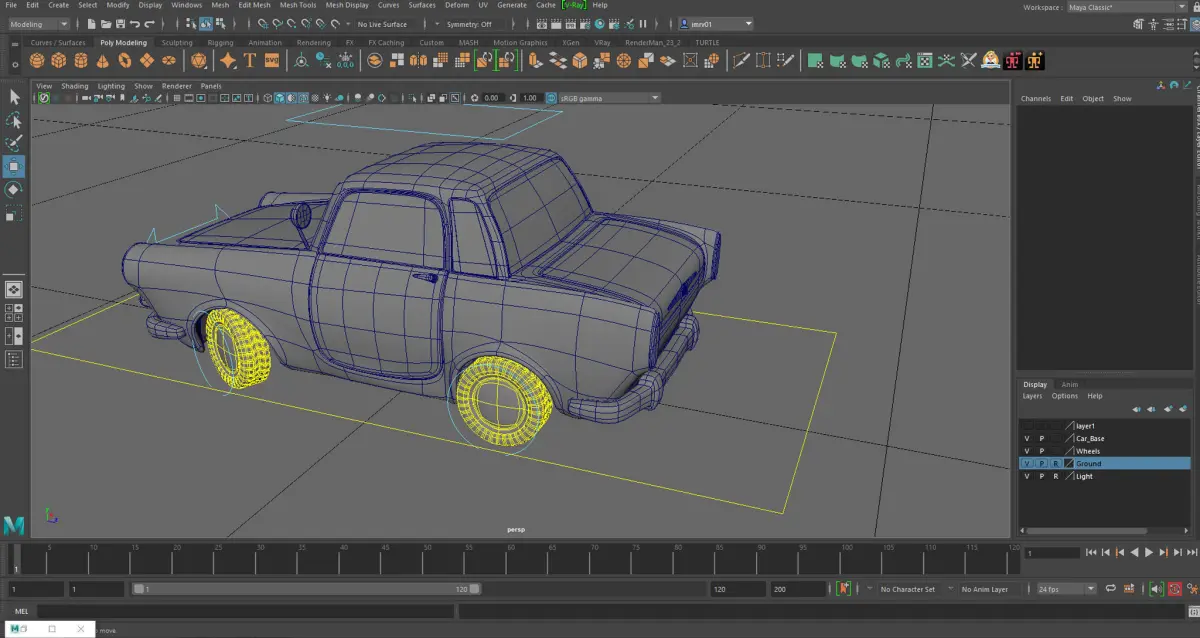Click the current frame input field
Image resolution: width=1200 pixels, height=638 pixels.
tap(1053, 552)
